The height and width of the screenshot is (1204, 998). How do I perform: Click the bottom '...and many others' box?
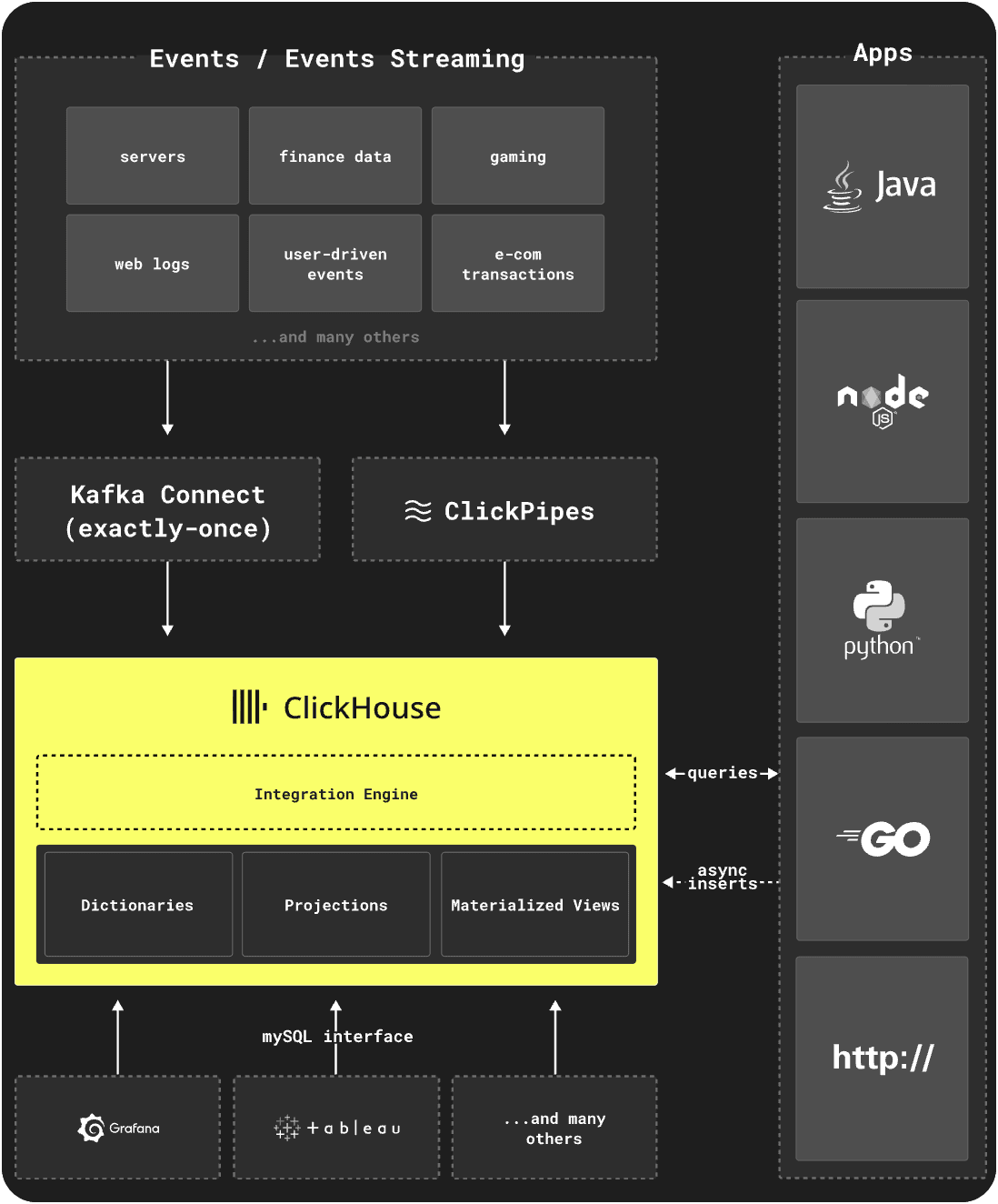pos(554,1128)
